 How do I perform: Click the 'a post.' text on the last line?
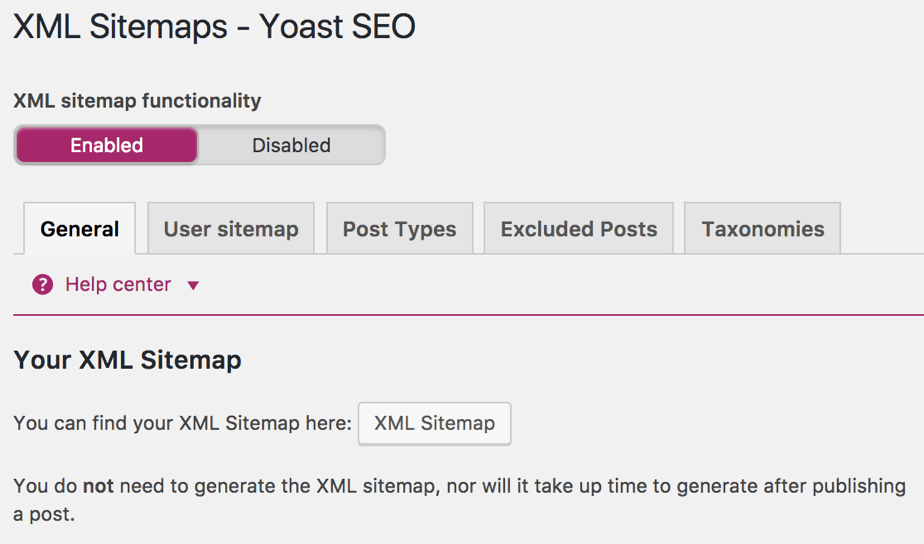[x=44, y=516]
